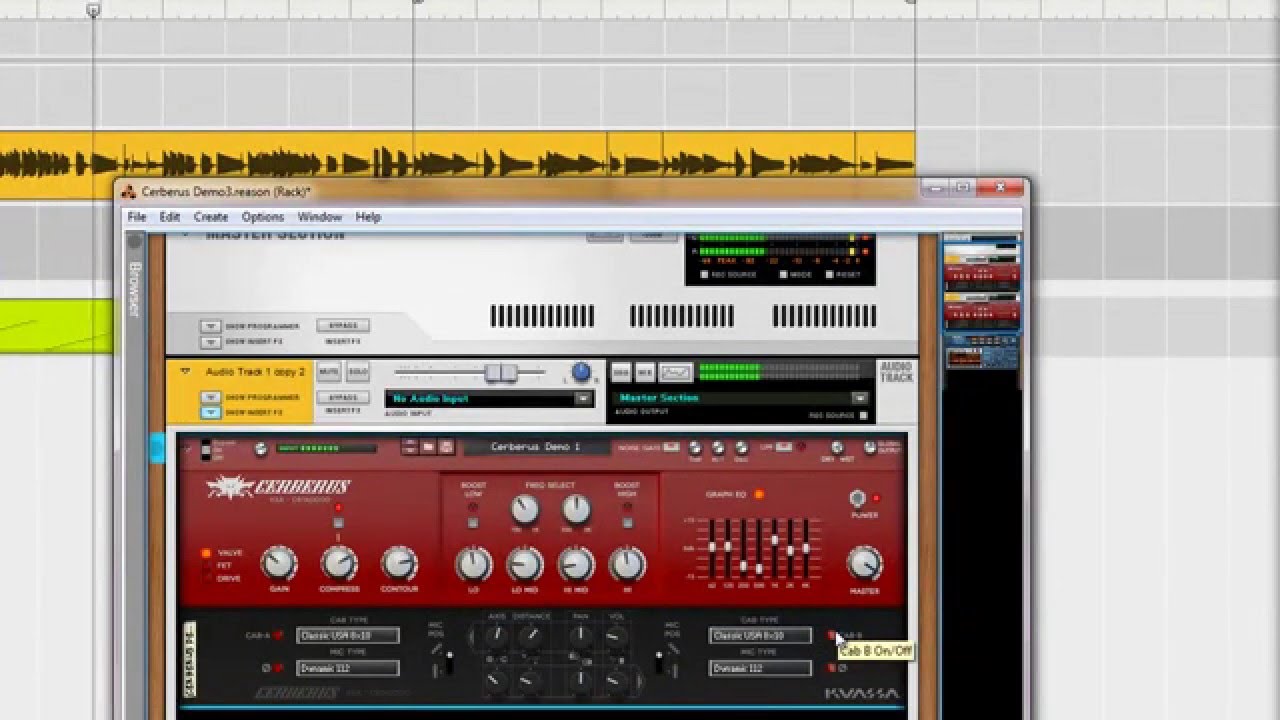Click Bypass on the Master Section
Viewport: 1280px width, 720px height.
[x=343, y=325]
